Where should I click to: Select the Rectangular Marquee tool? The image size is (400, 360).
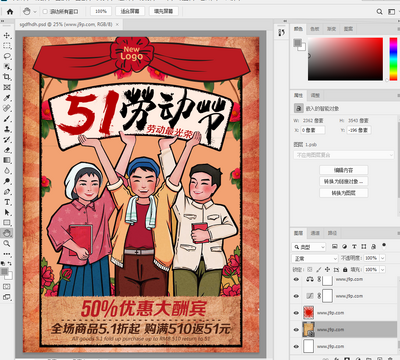tap(7, 46)
